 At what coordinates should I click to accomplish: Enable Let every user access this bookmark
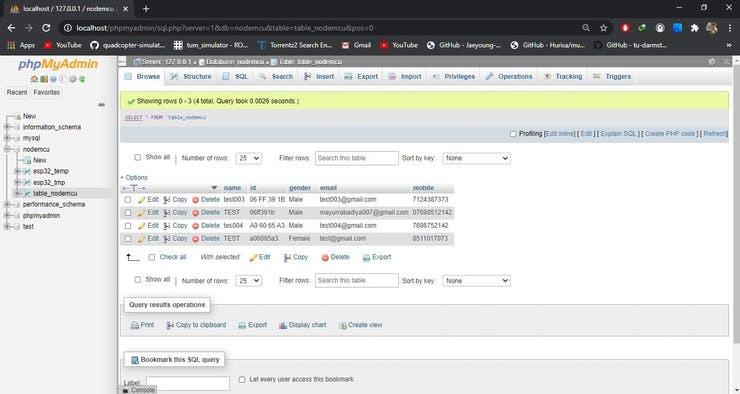pyautogui.click(x=242, y=379)
